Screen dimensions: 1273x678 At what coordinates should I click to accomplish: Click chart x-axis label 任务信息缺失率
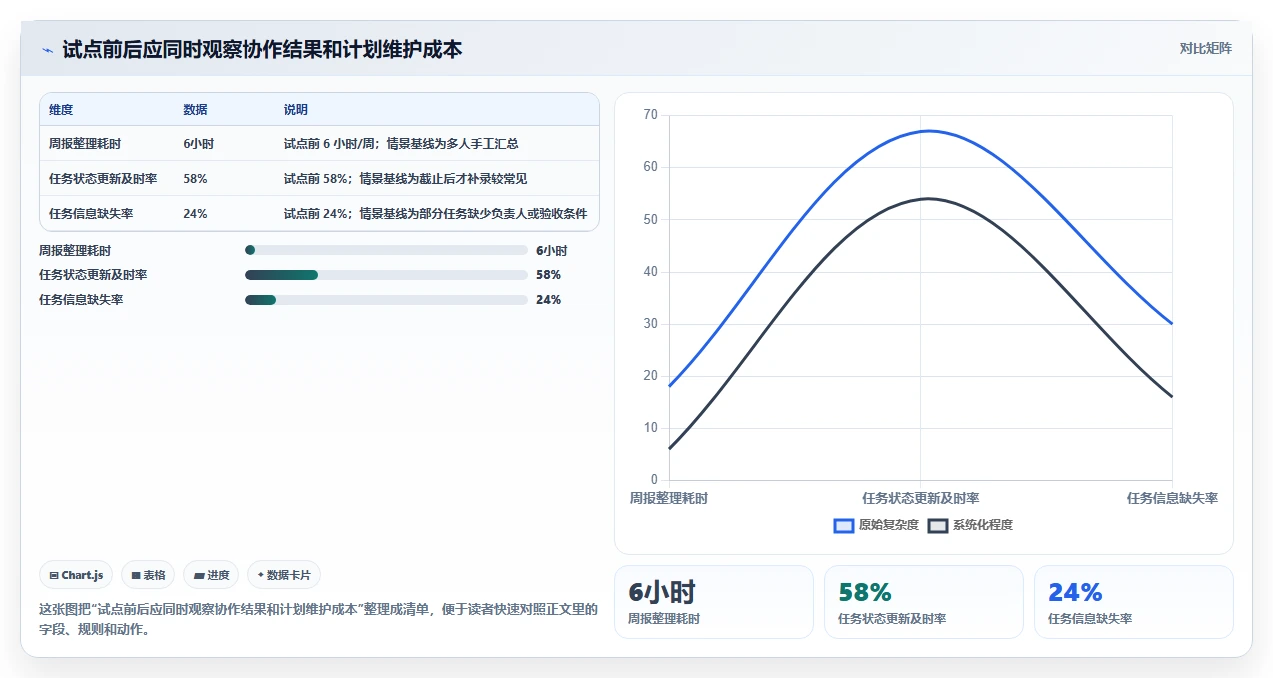[x=1172, y=498]
